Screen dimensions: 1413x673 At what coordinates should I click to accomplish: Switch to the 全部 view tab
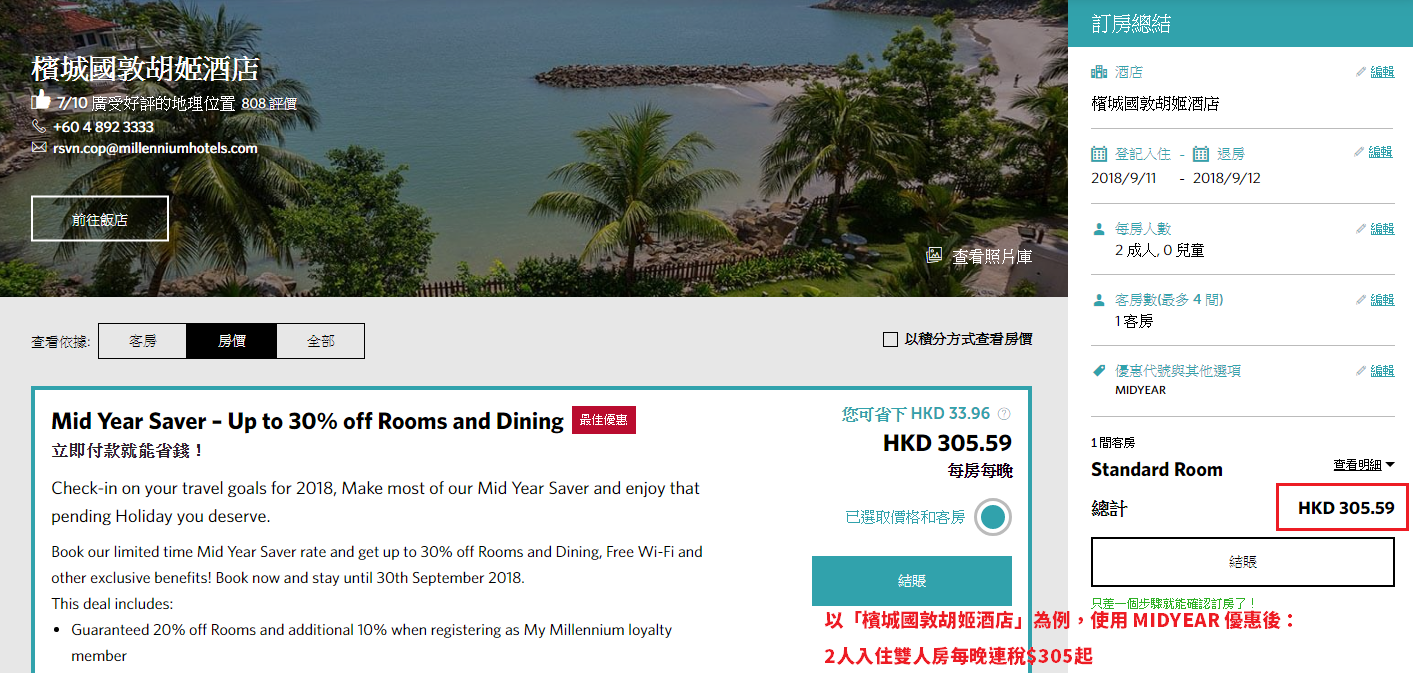pyautogui.click(x=320, y=341)
